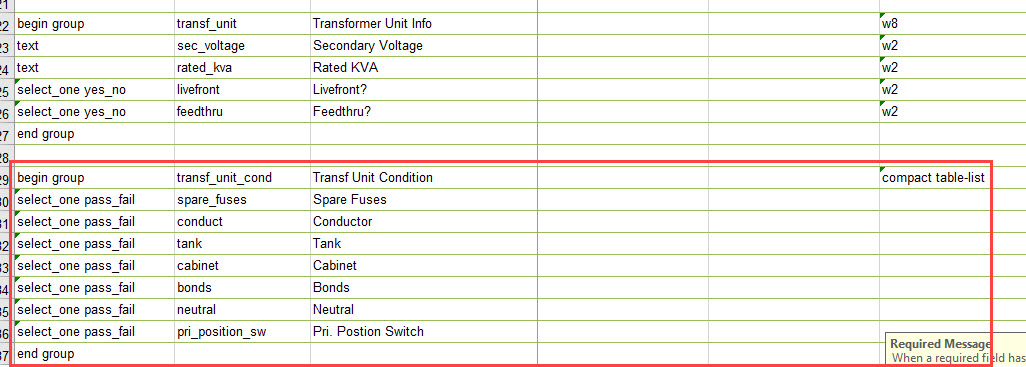Select the 'Cabinet' label cell

(x=423, y=266)
